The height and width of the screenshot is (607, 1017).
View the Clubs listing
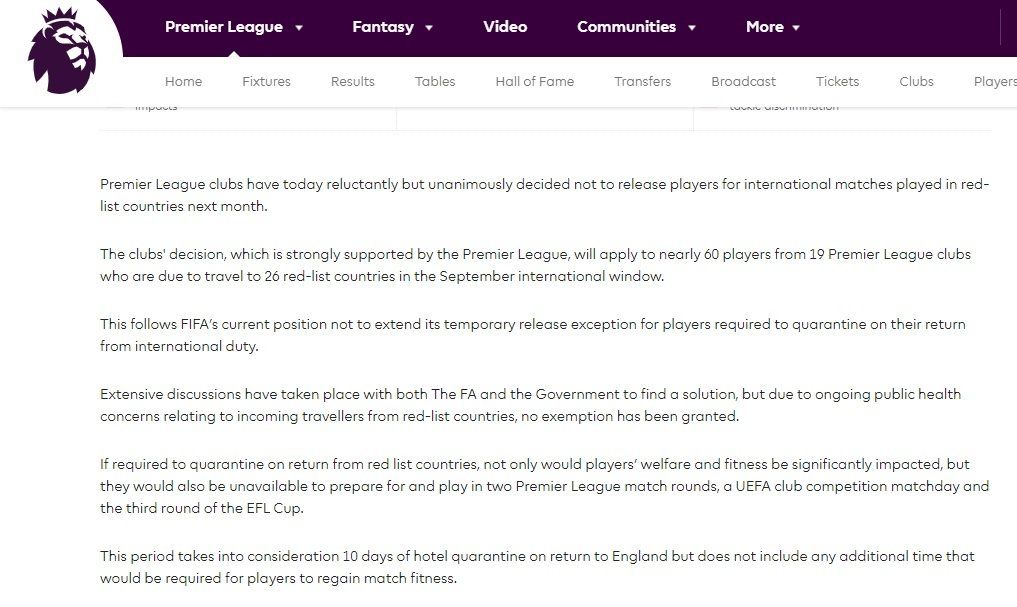915,81
